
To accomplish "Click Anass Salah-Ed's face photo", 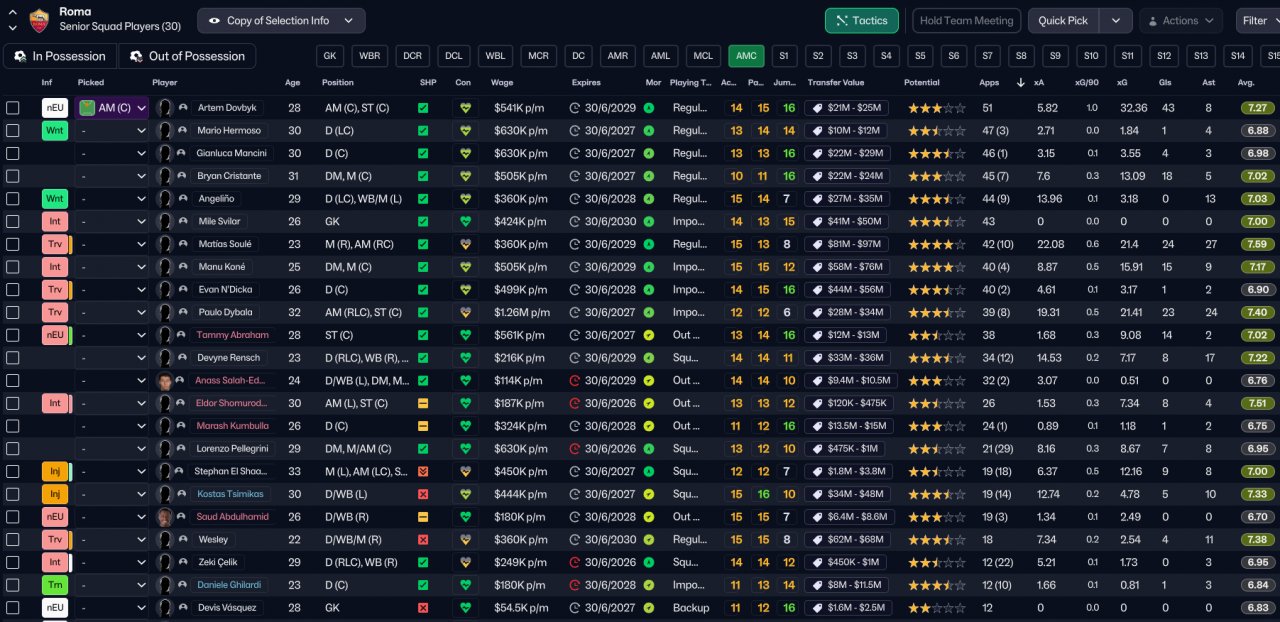I will coord(166,380).
